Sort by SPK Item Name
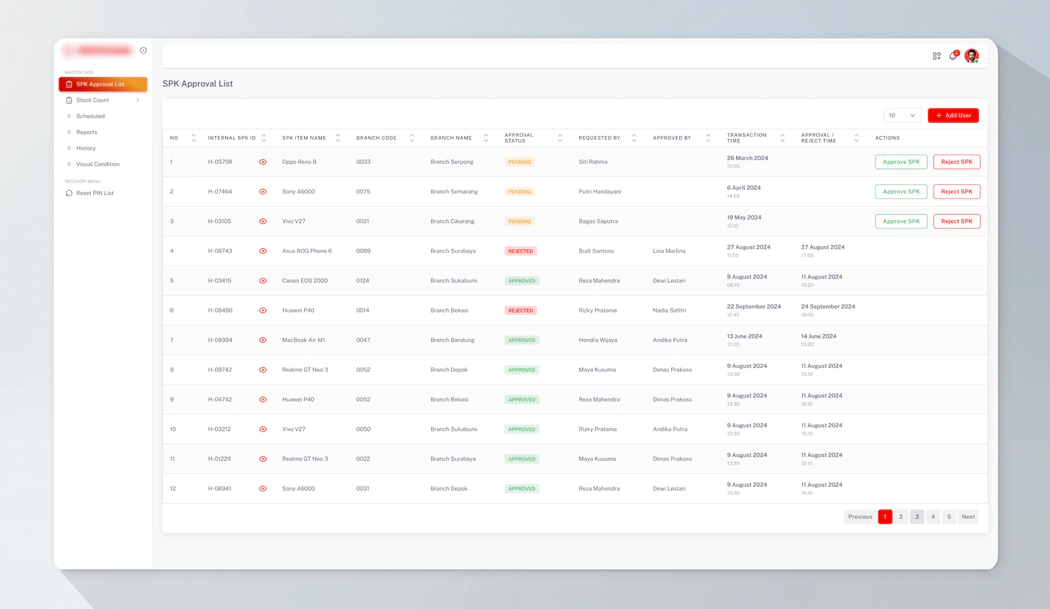 click(338, 138)
